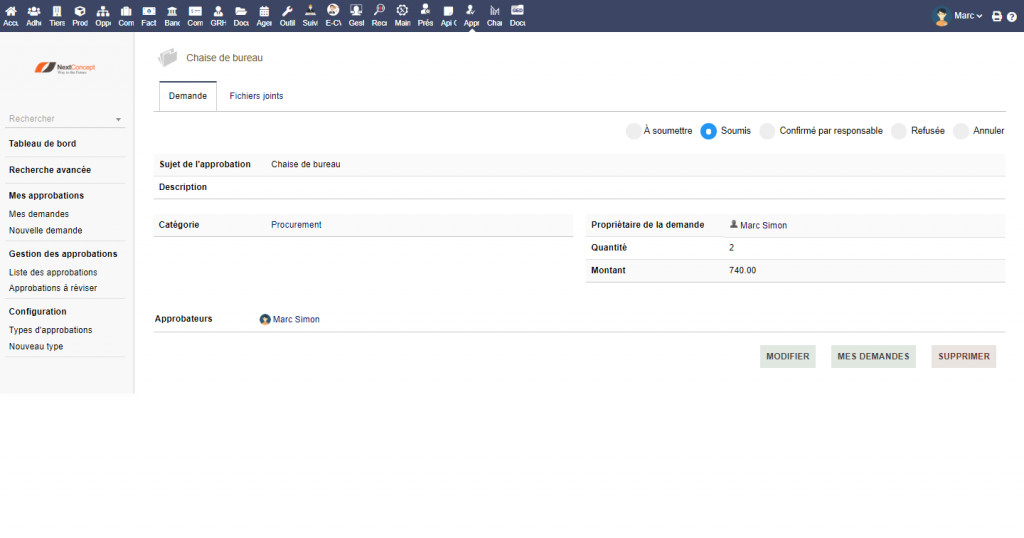Image resolution: width=1024 pixels, height=538 pixels.
Task: Click the Chaise de bureau subject value
Action: pyautogui.click(x=306, y=165)
